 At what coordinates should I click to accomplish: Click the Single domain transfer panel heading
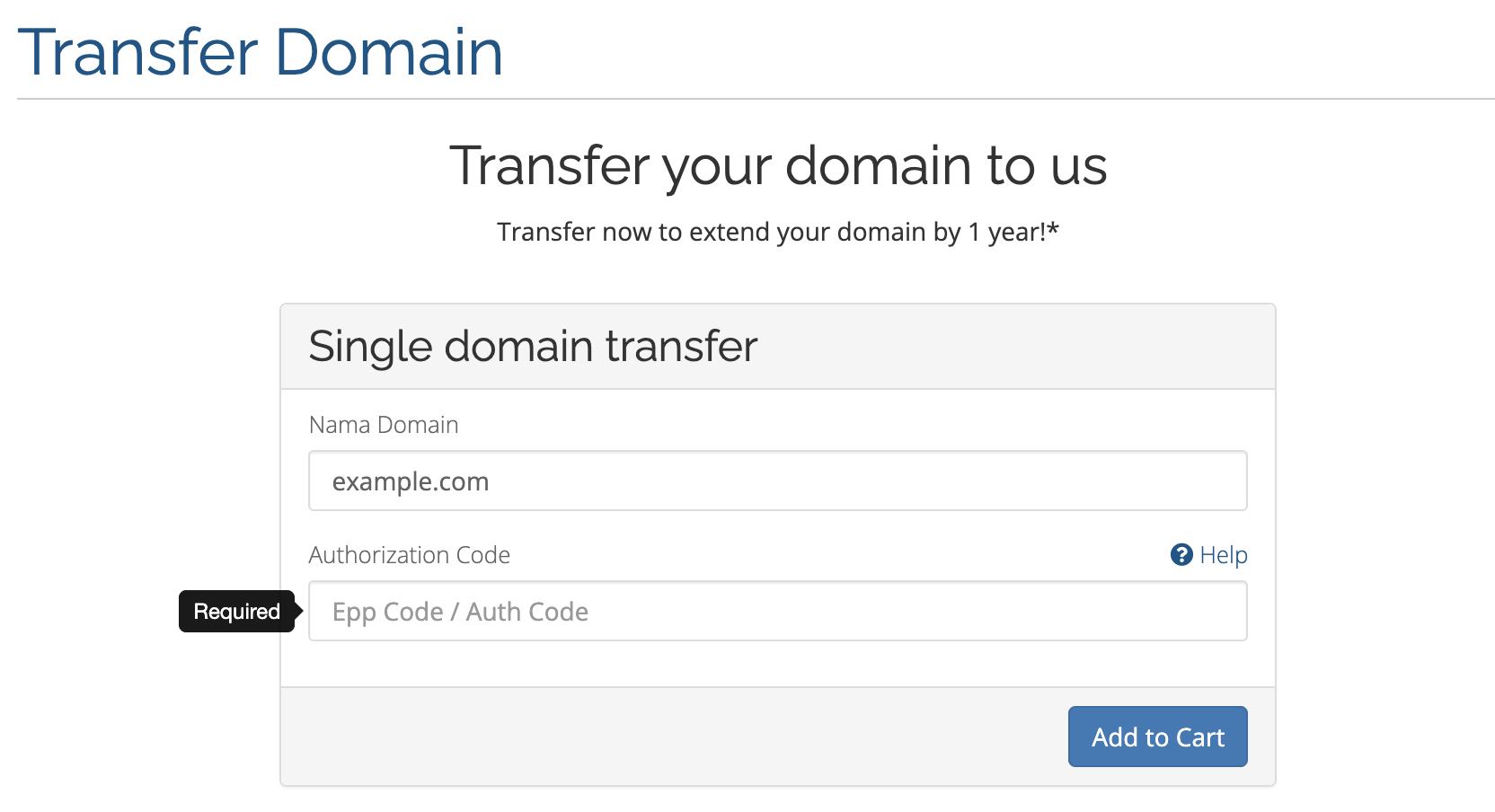[x=533, y=347]
